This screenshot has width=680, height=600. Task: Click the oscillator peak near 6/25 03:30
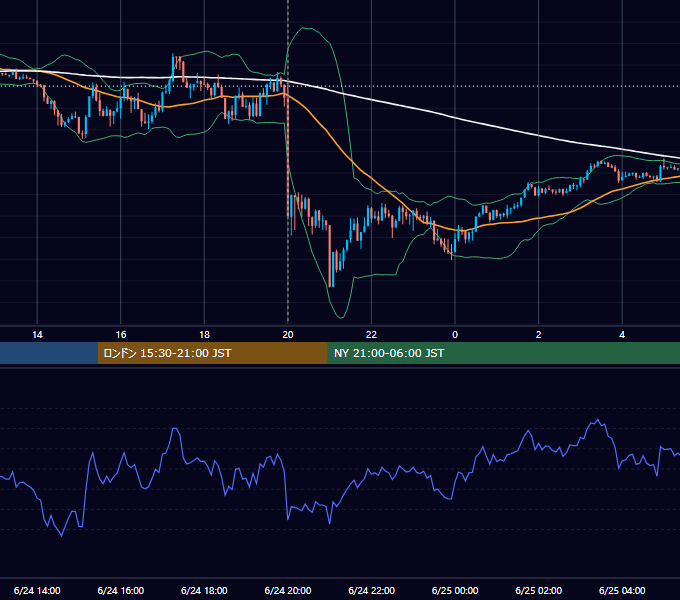(x=598, y=420)
